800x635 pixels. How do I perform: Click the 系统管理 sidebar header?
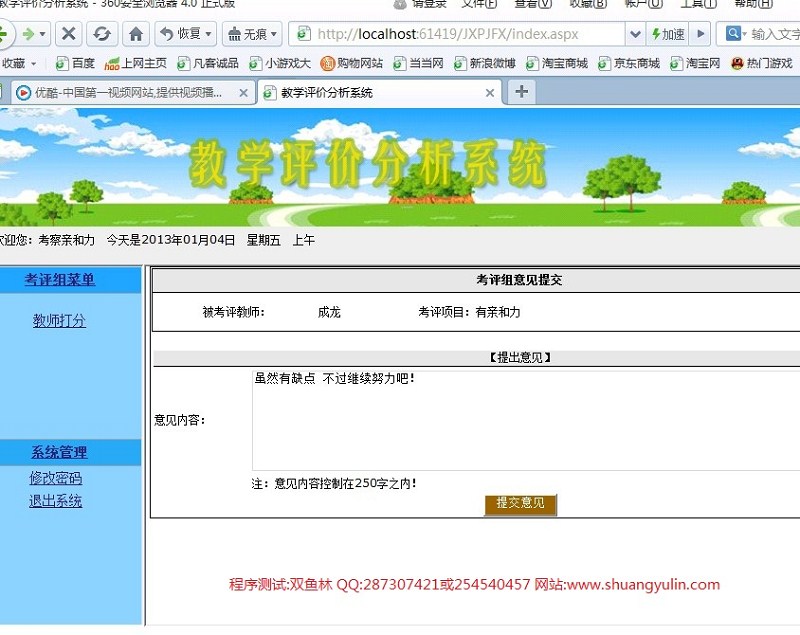59,452
